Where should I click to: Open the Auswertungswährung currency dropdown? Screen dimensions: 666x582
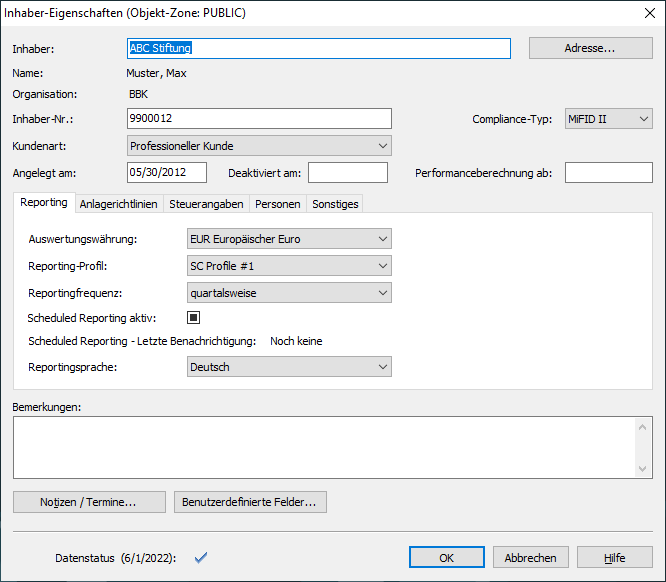289,239
